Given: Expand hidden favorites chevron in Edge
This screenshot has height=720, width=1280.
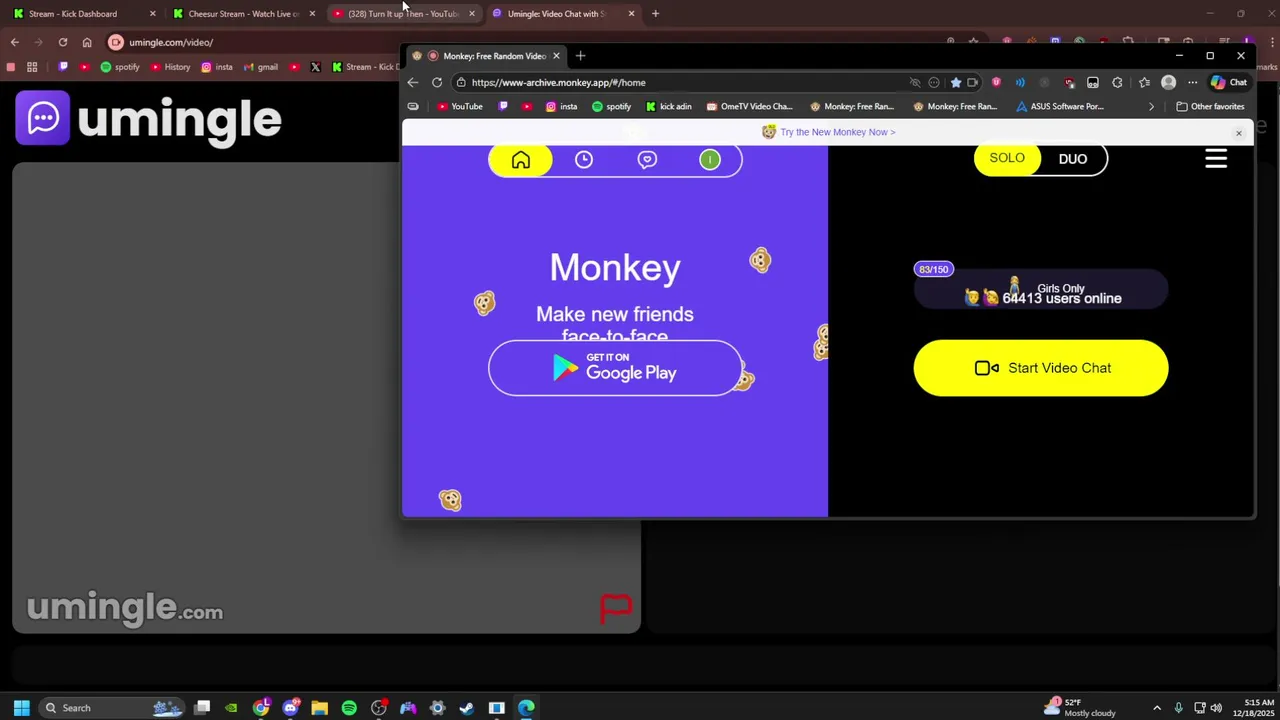Looking at the screenshot, I should [1151, 106].
